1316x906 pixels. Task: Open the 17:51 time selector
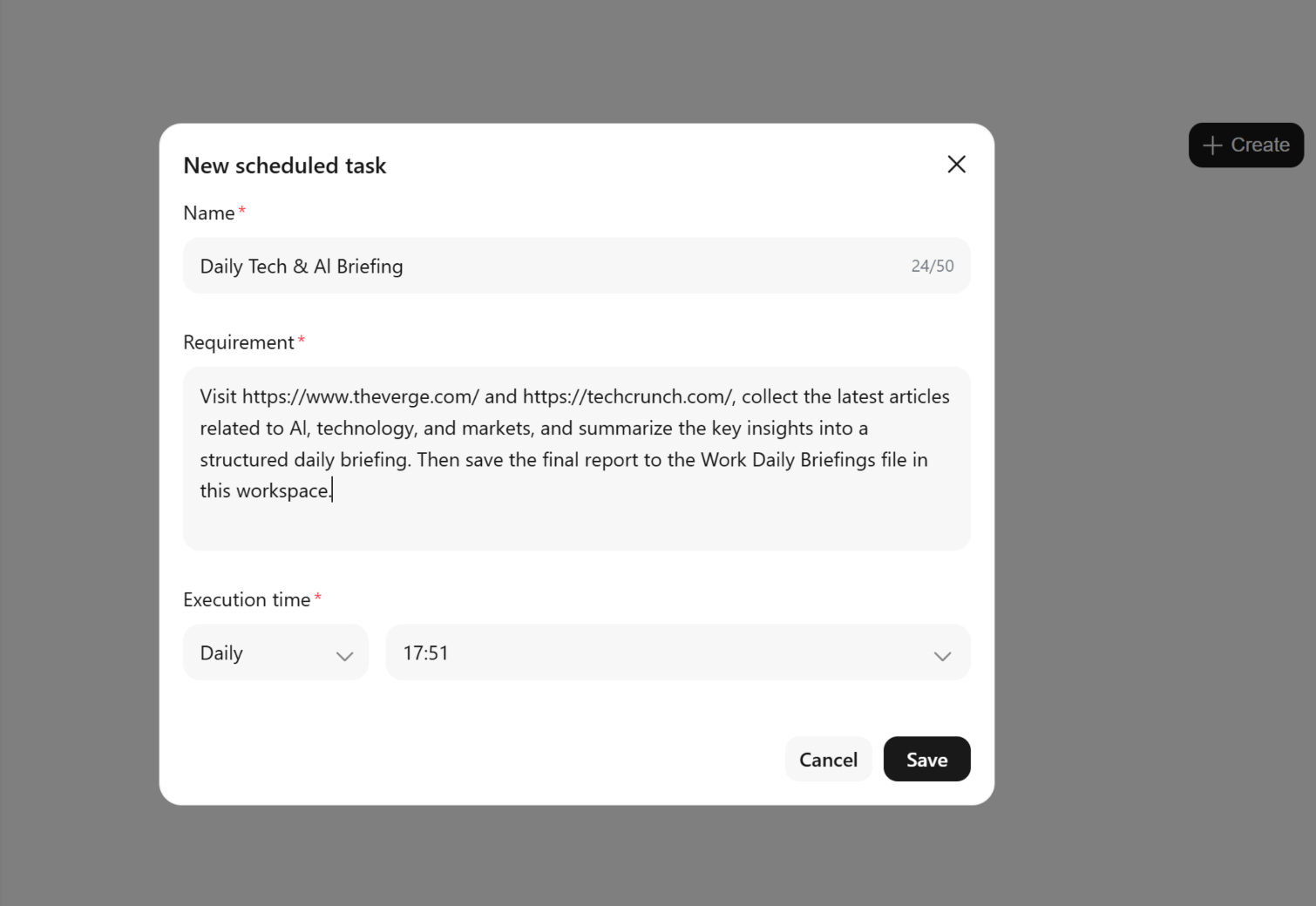pyautogui.click(x=677, y=652)
